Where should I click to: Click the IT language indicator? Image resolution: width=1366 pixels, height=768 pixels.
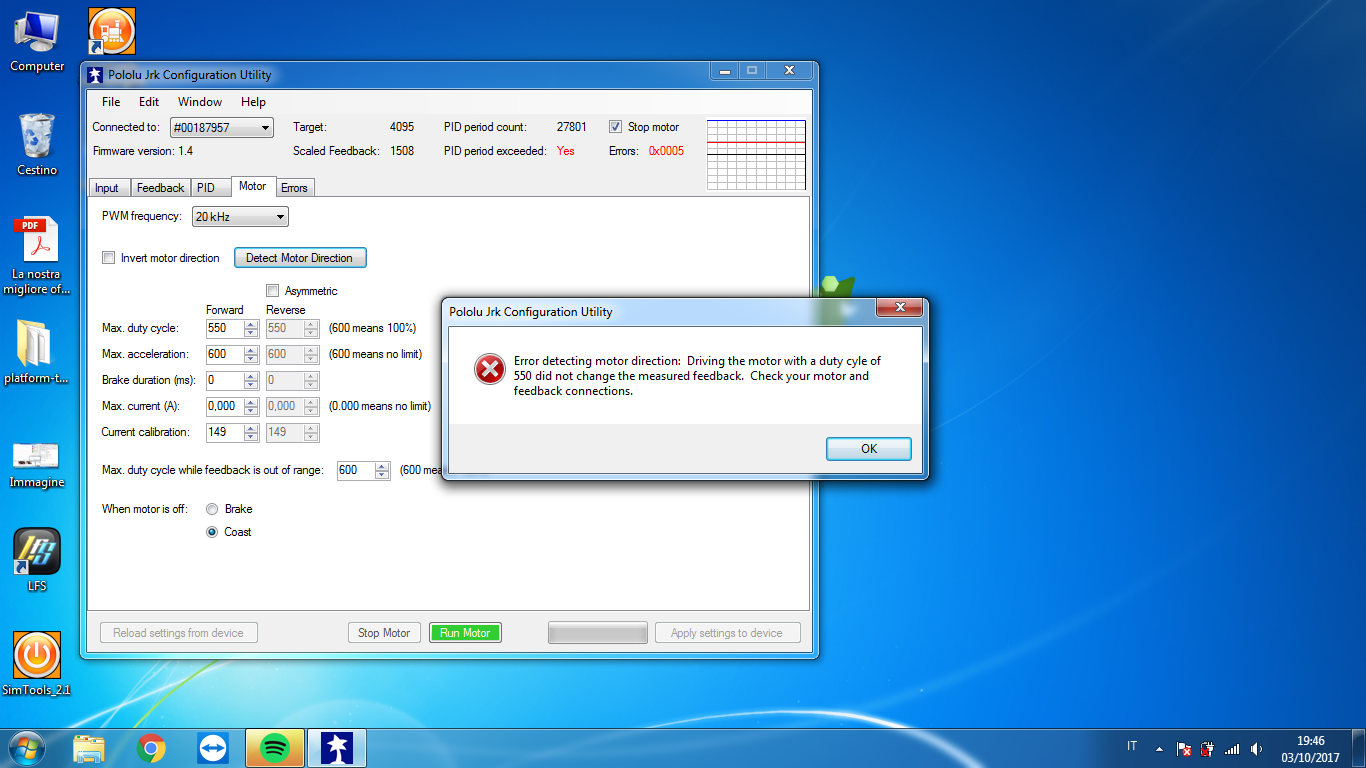[1132, 746]
